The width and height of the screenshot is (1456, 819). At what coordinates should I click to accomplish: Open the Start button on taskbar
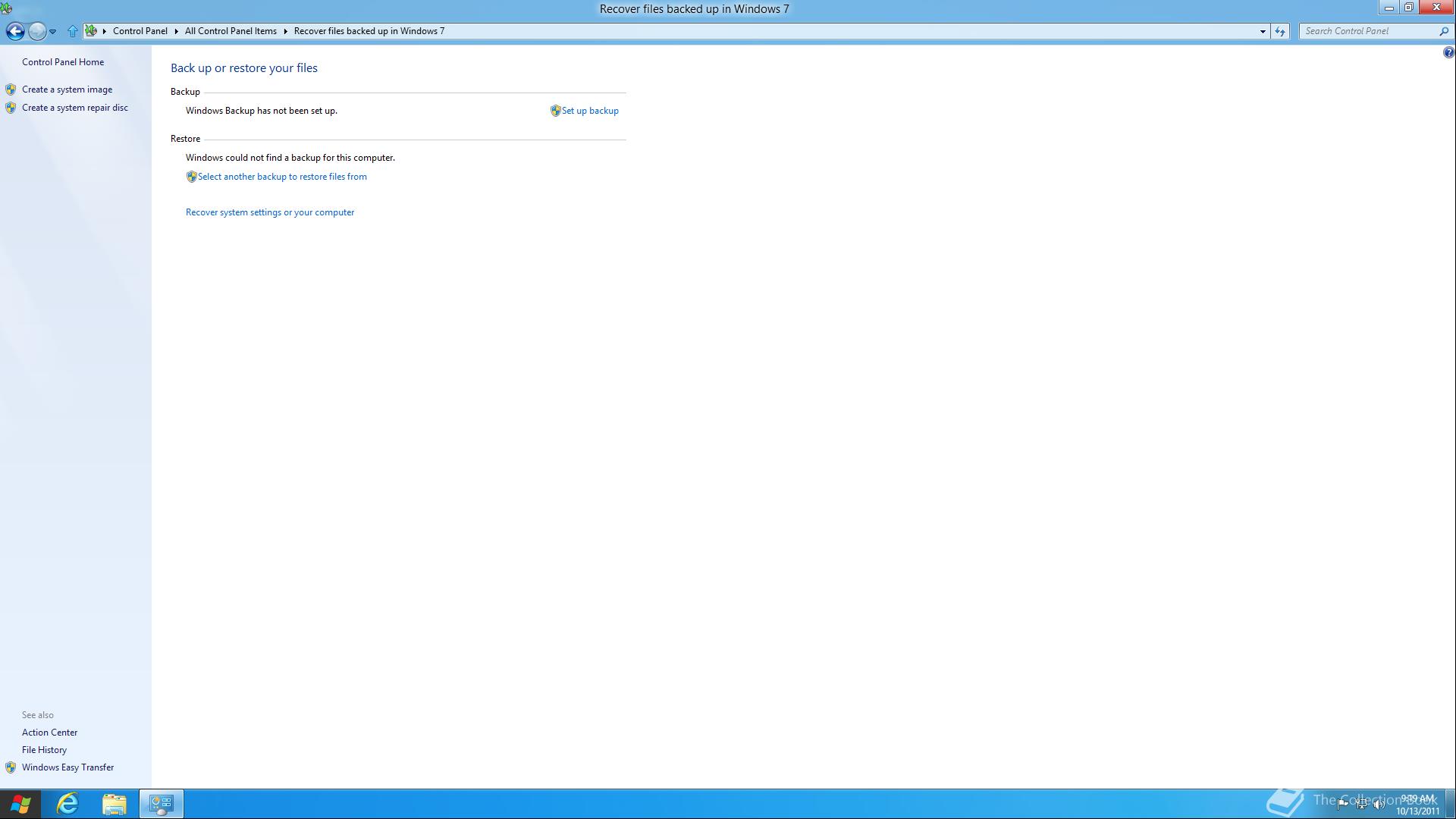(20, 804)
